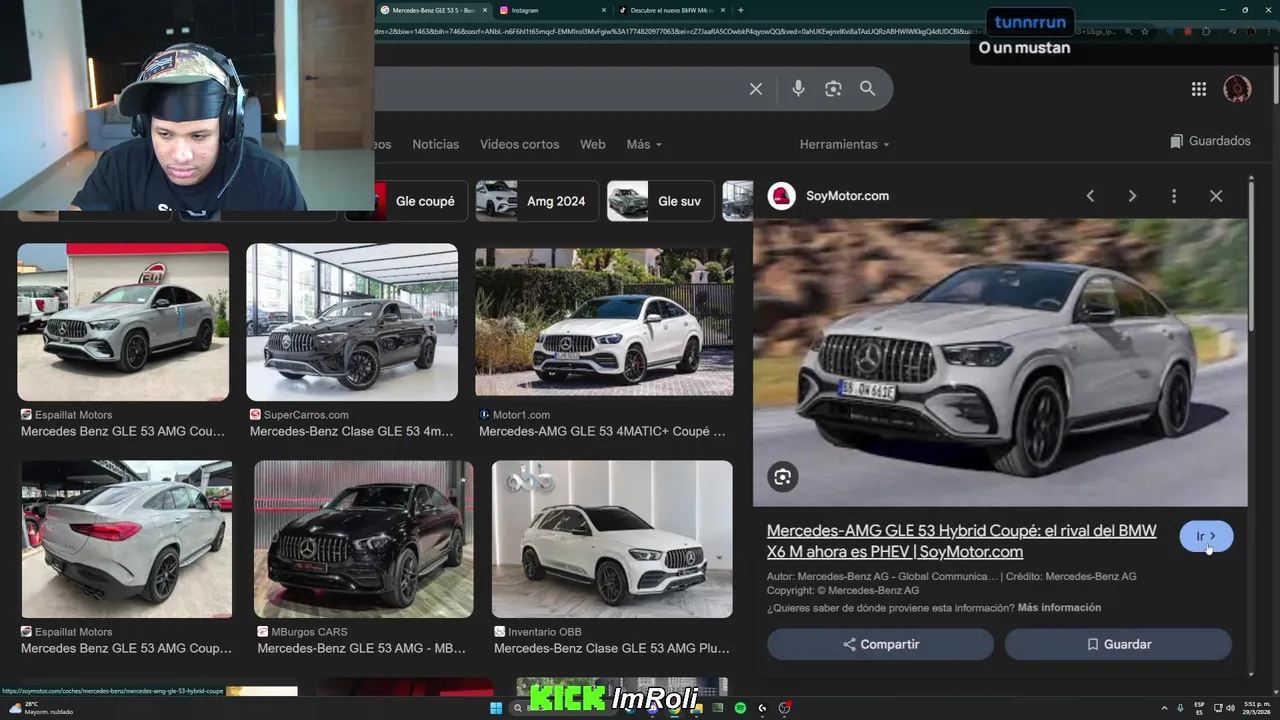Click the Compartir button
Screen dimensions: 1280x720
tap(881, 644)
